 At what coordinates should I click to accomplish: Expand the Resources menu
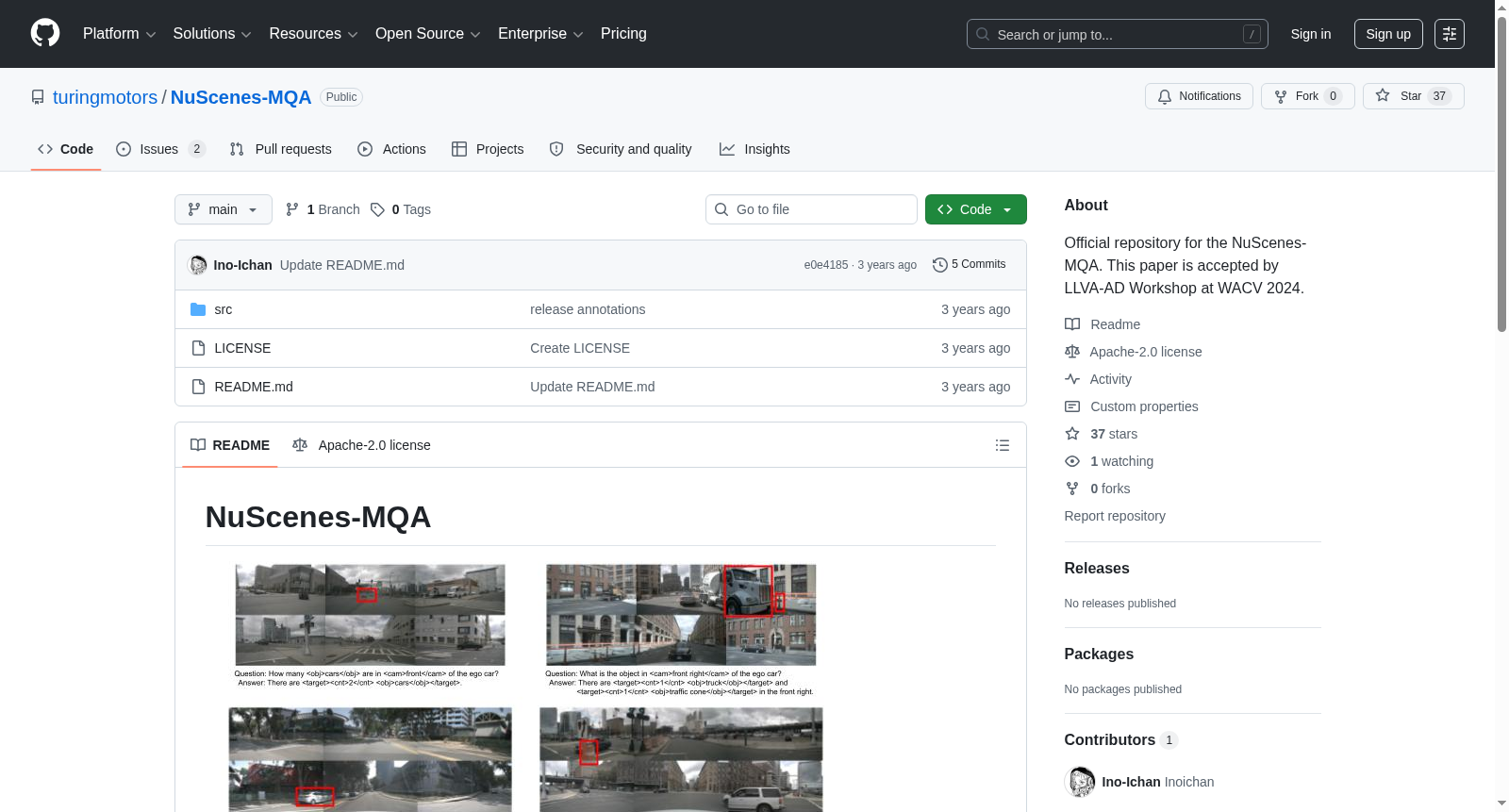[313, 34]
